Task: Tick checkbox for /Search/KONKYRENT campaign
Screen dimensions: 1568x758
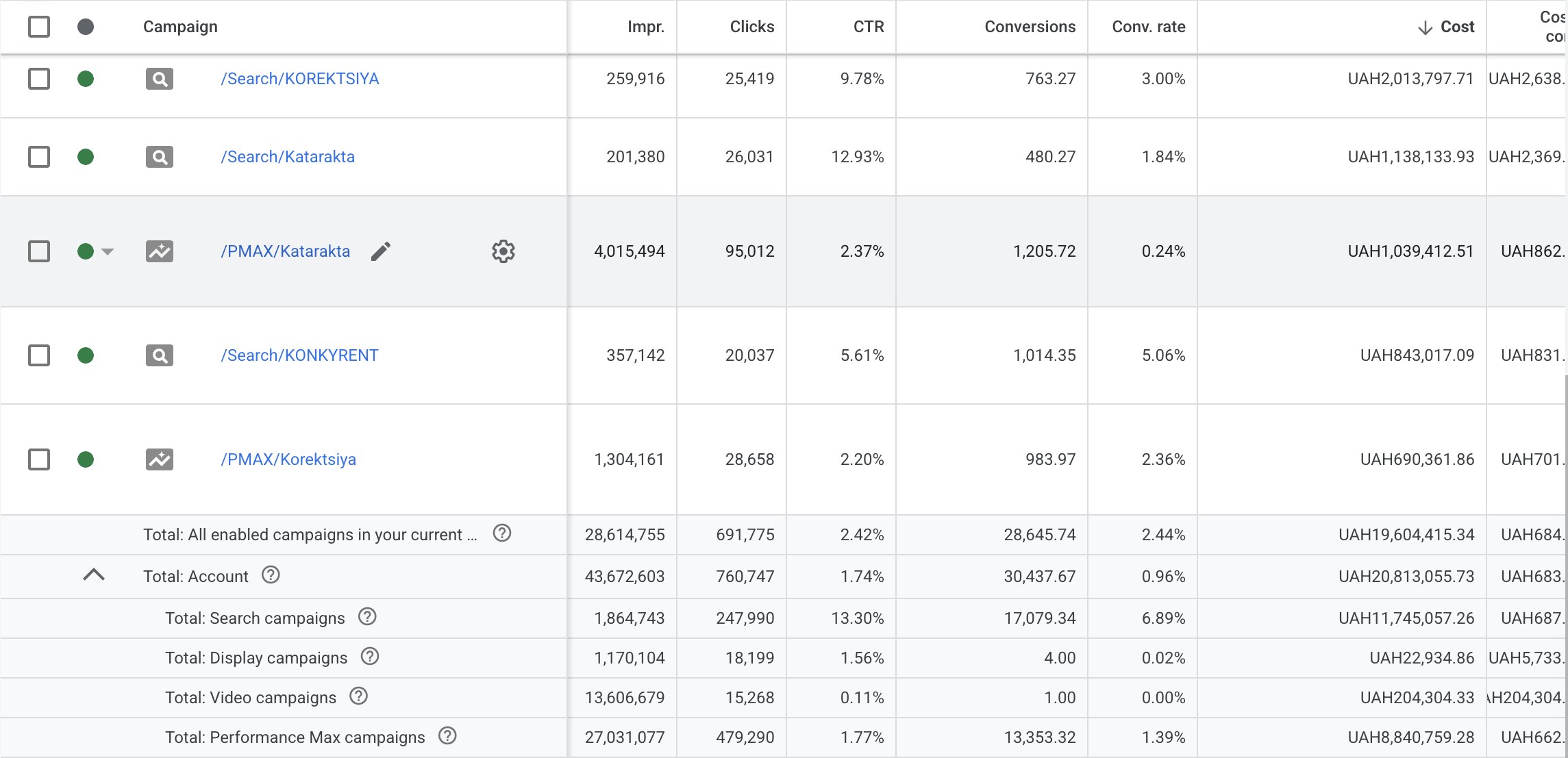Action: pyautogui.click(x=39, y=355)
